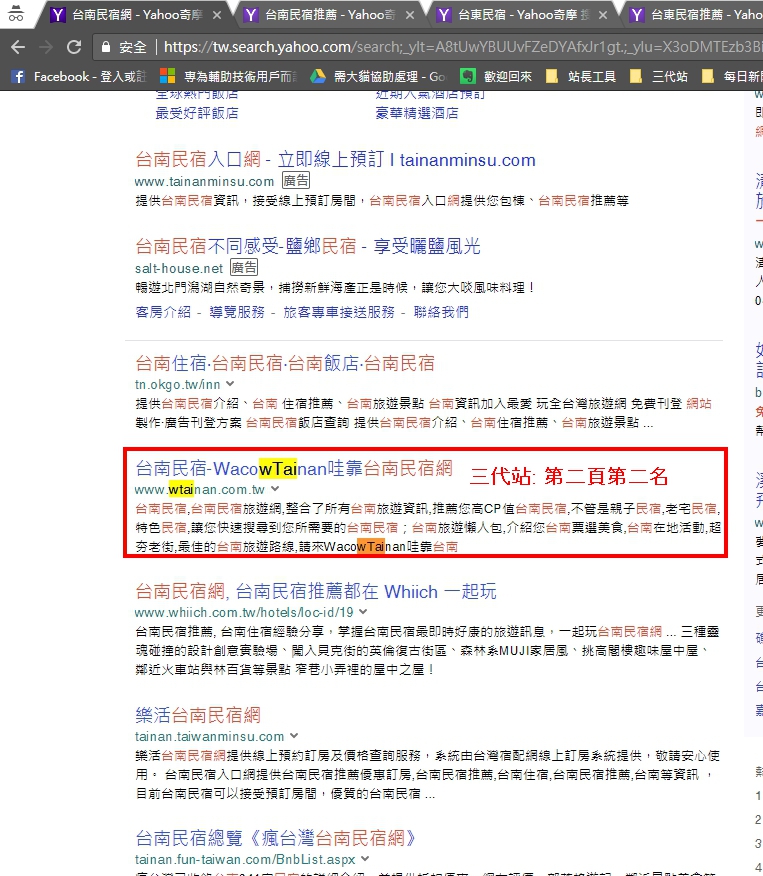Click the 最受好評飯店 link
Viewport: 763px width, 876px height.
tap(197, 113)
